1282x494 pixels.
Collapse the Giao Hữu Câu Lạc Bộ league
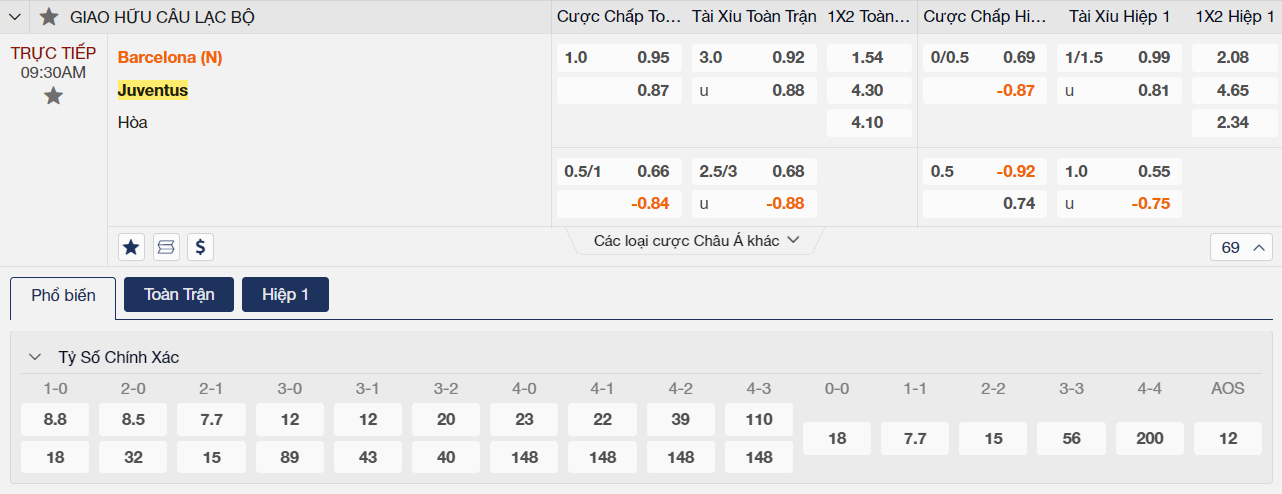(15, 17)
